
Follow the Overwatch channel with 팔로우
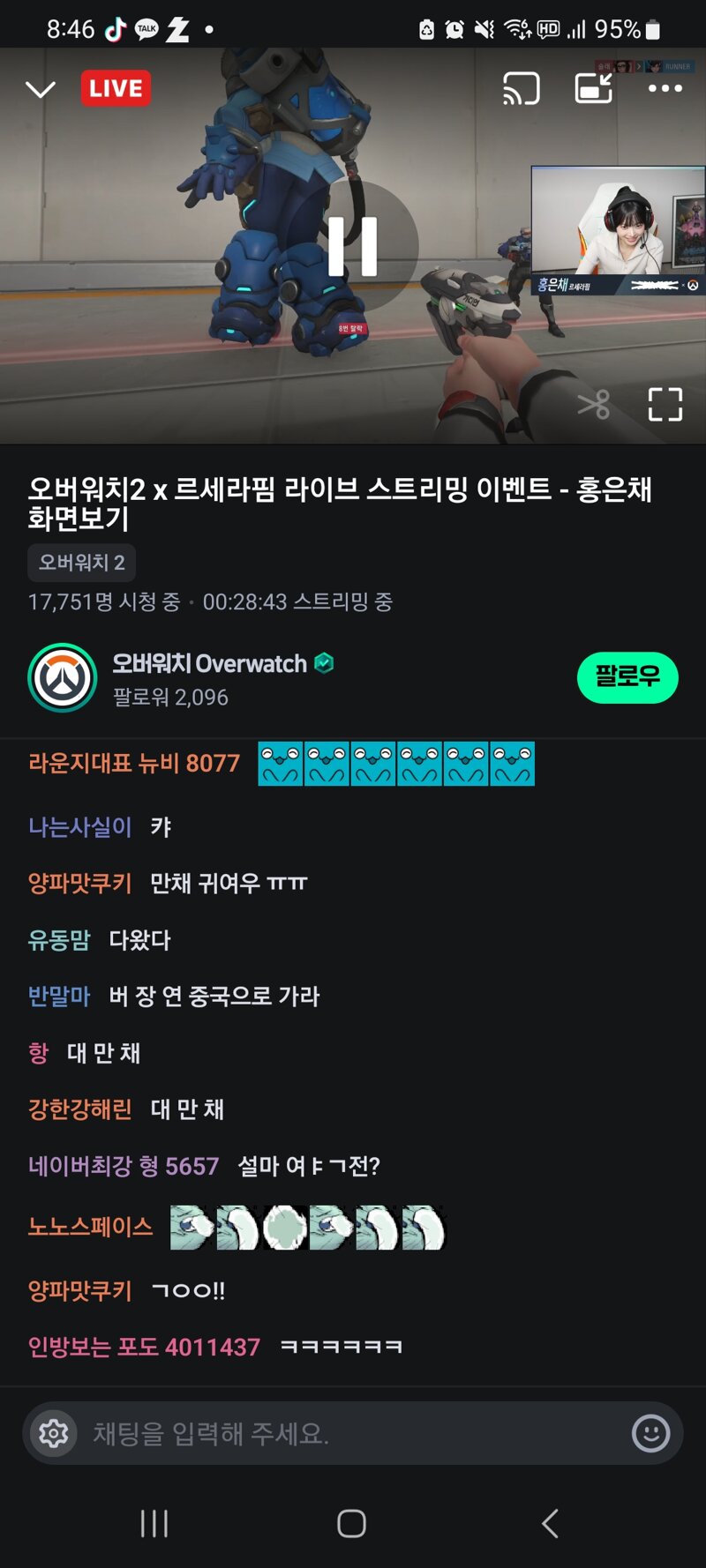coord(627,677)
